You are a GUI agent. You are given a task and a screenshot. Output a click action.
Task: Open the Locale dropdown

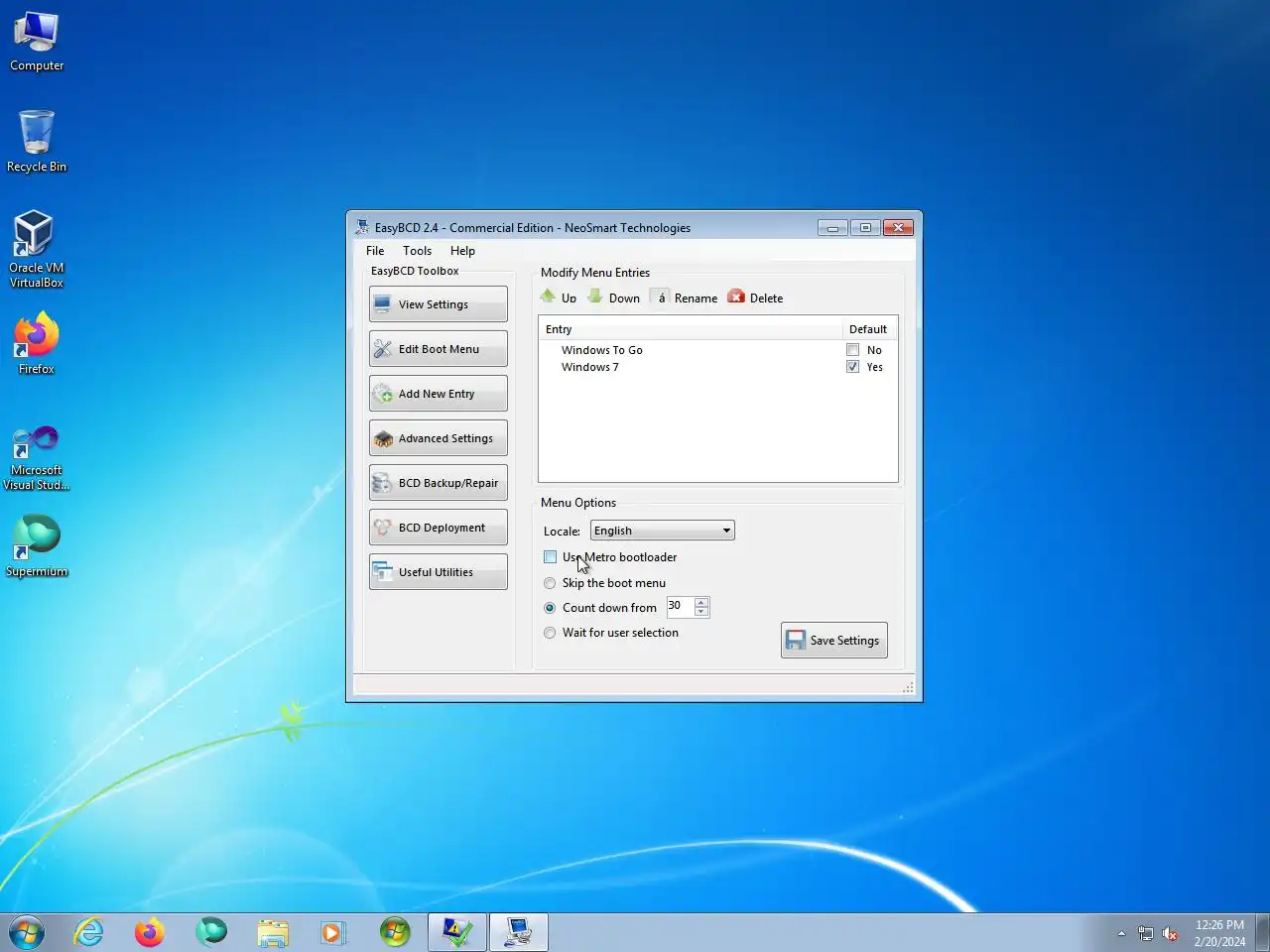tap(662, 531)
